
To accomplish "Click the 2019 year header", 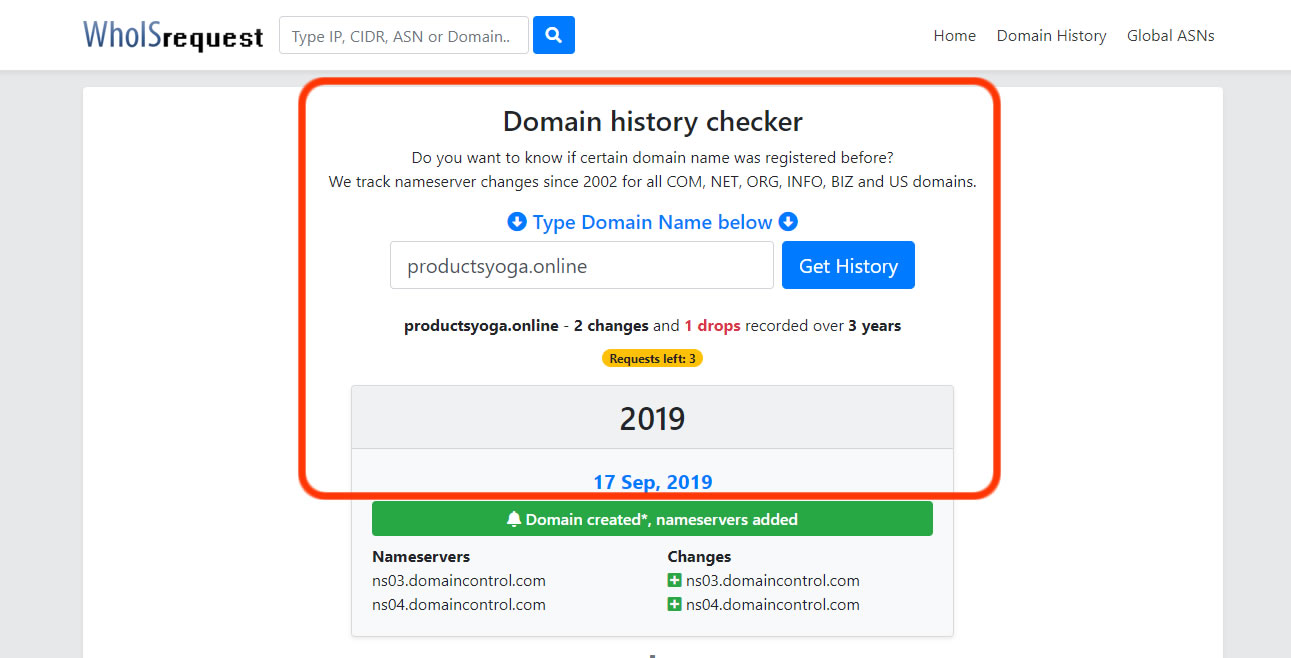I will point(652,418).
